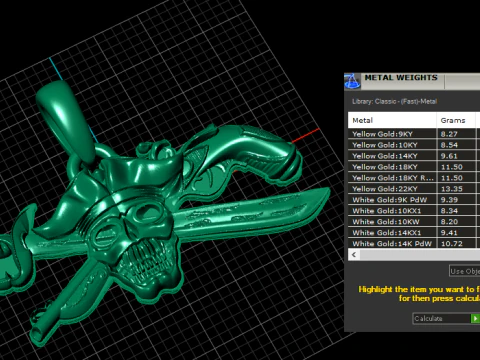This screenshot has width=480, height=360.
Task: Select the Yellow Gold:9KY row
Action: pos(414,134)
